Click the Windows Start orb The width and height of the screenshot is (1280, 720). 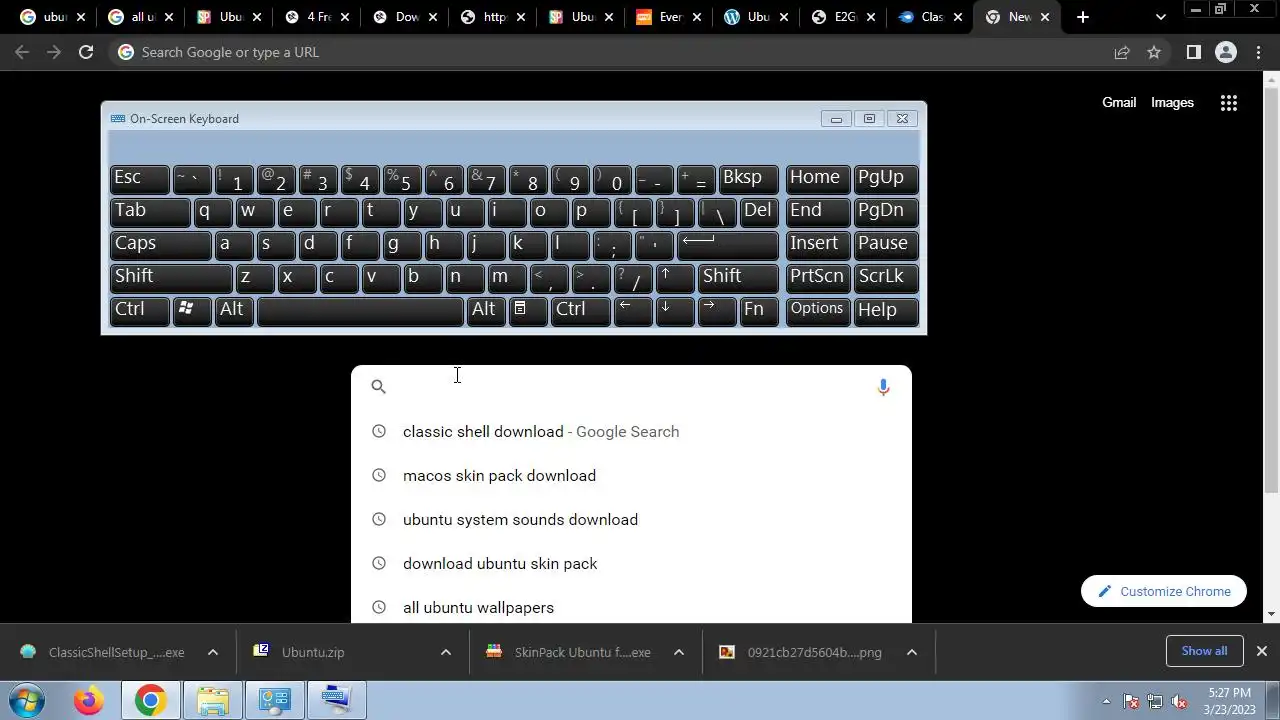point(26,700)
